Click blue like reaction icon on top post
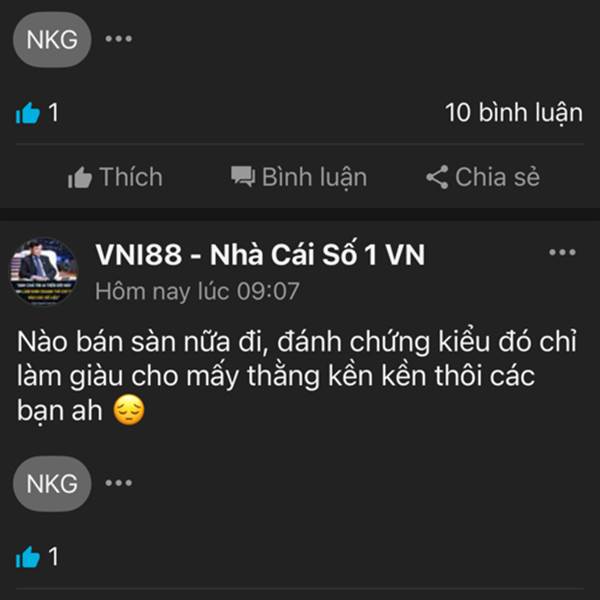 coord(28,113)
